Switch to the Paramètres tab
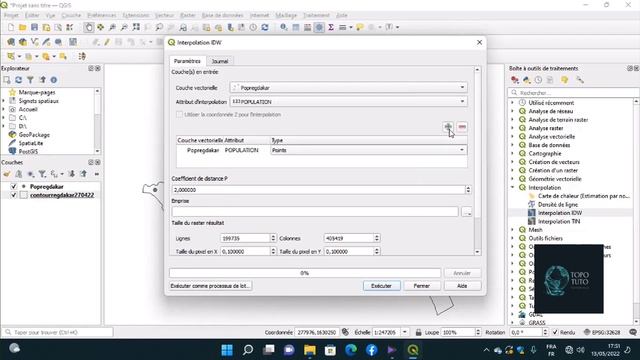 click(187, 61)
